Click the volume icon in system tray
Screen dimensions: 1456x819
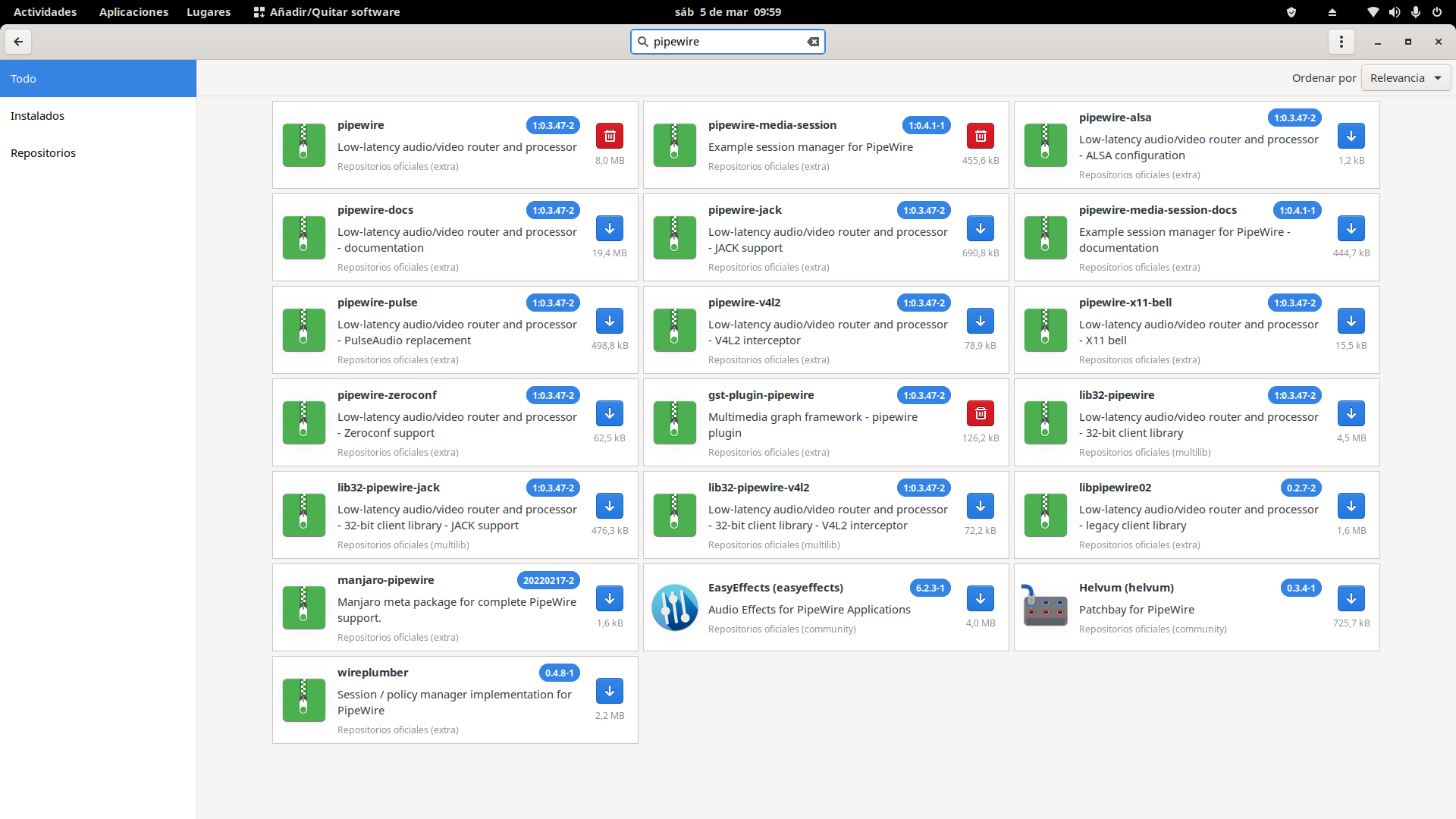1395,12
